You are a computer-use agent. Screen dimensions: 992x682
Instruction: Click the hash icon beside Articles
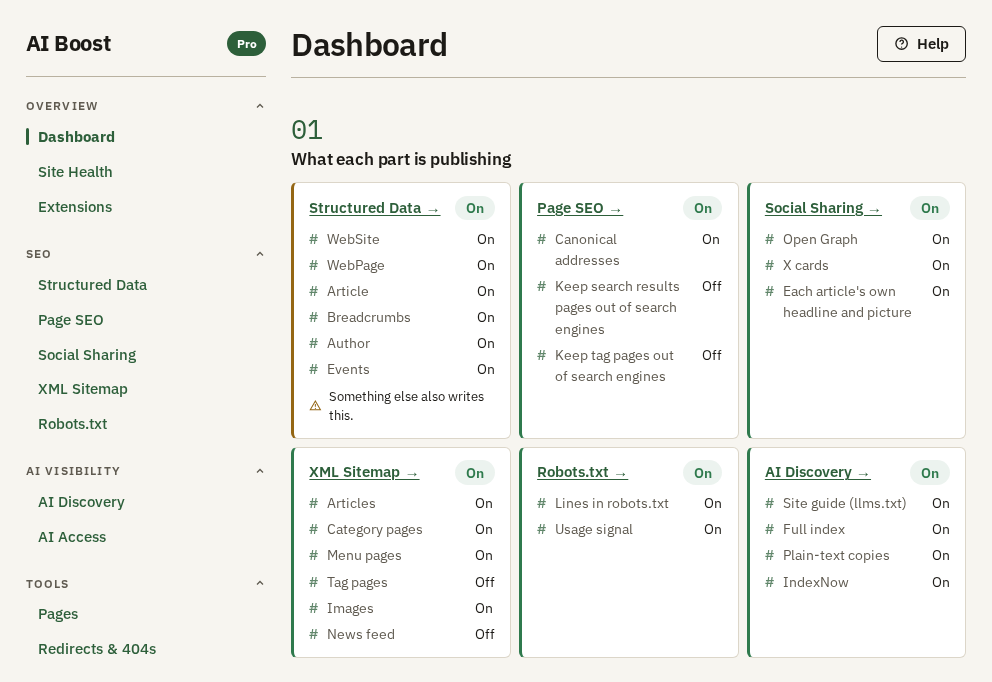click(x=313, y=503)
